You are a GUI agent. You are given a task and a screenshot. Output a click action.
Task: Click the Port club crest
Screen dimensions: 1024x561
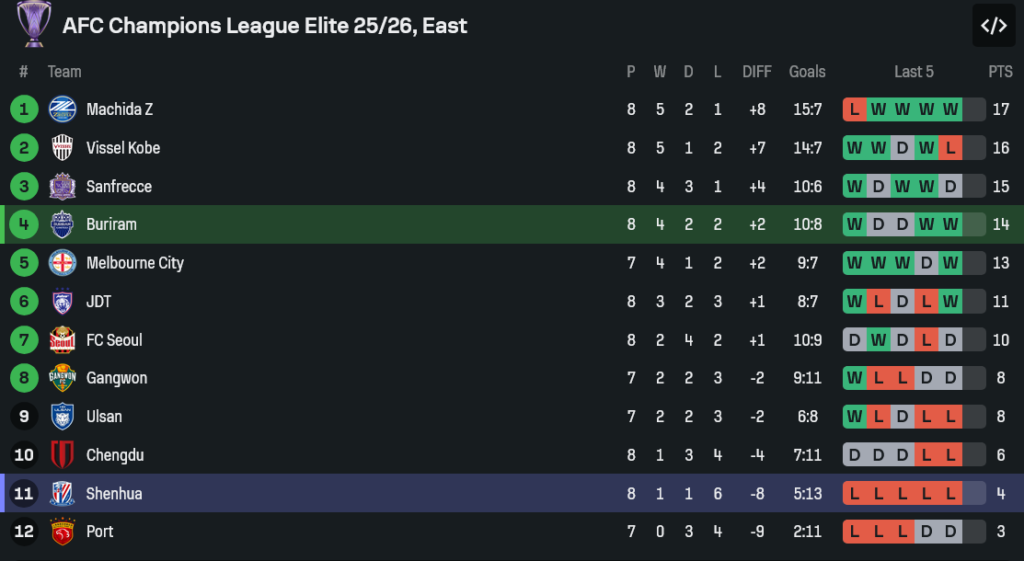pyautogui.click(x=62, y=531)
